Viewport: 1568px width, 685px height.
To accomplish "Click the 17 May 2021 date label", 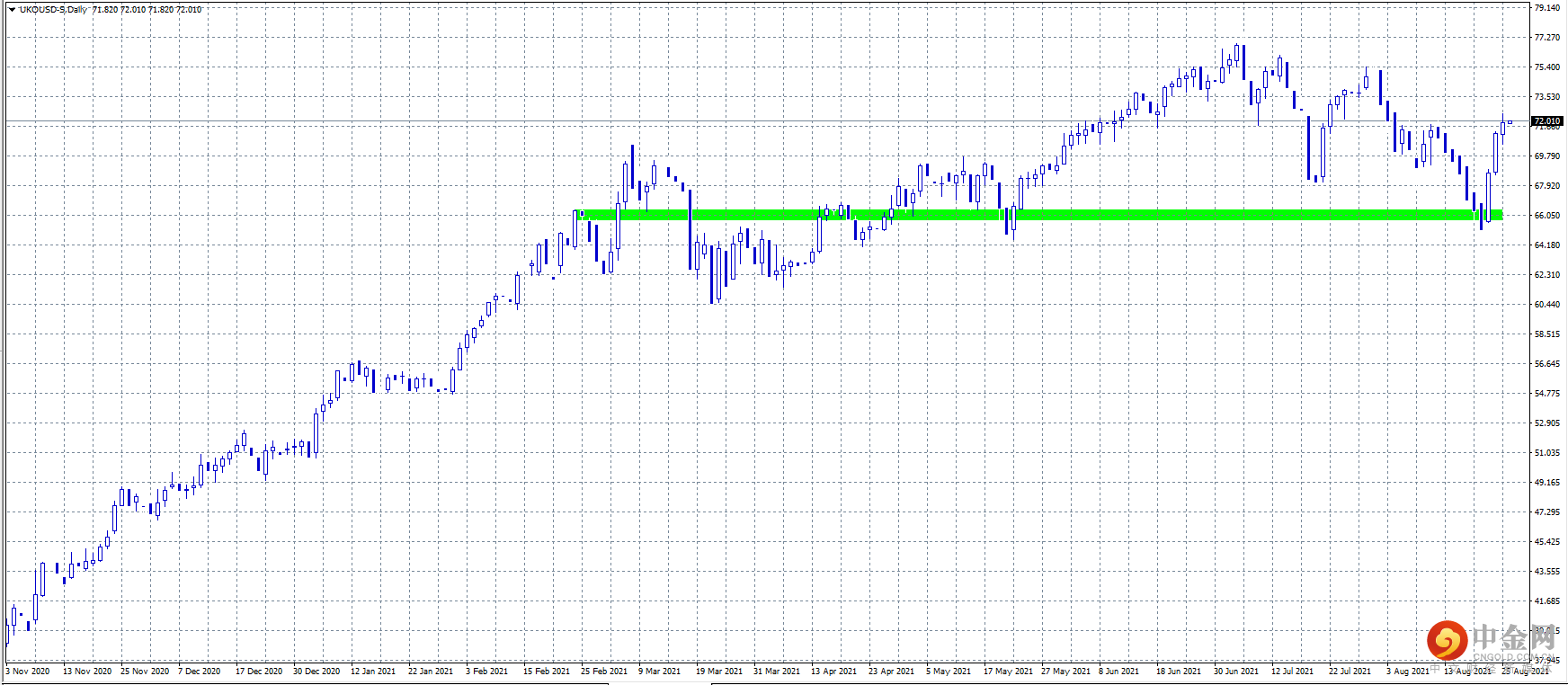I will 1008,671.
